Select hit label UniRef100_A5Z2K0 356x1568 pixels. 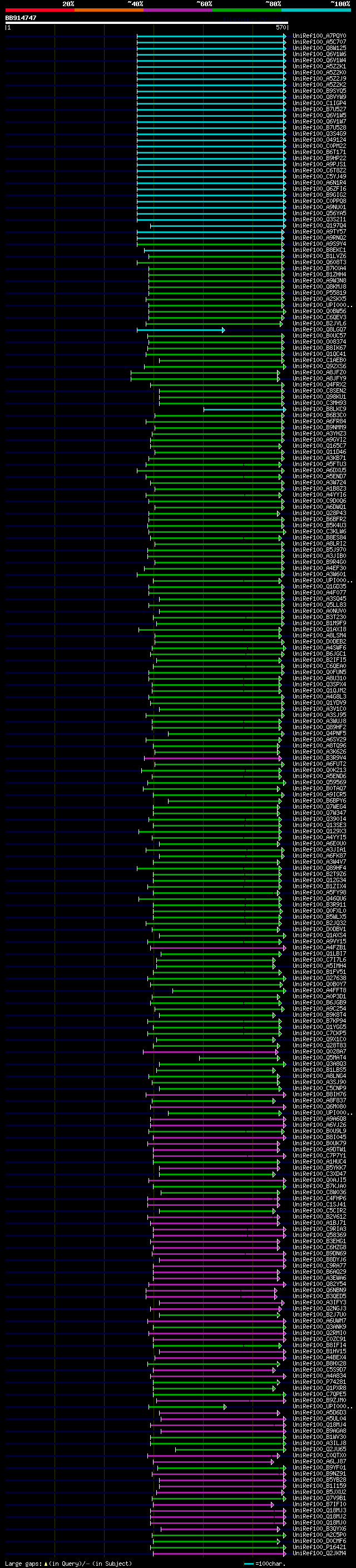click(x=319, y=72)
